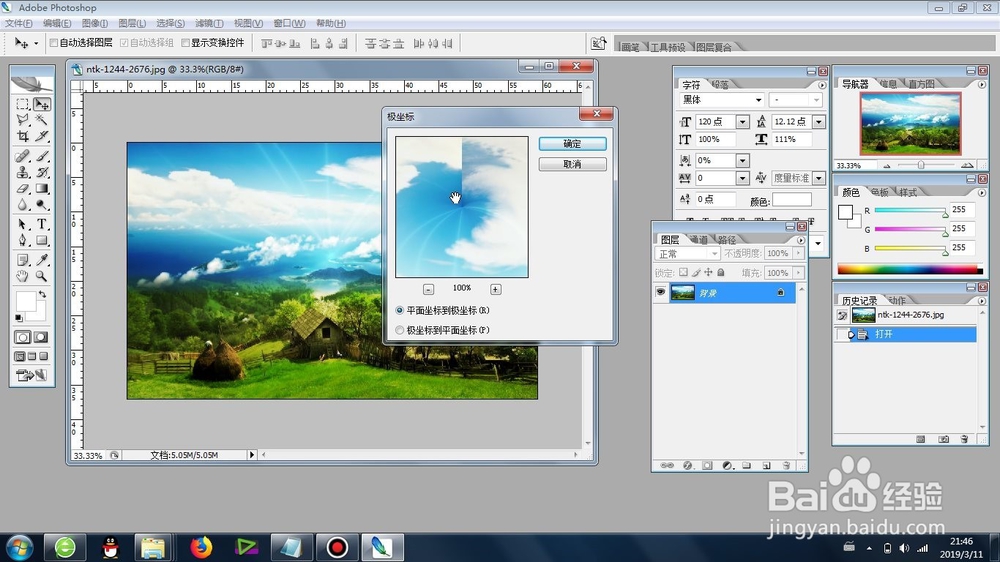The height and width of the screenshot is (562, 1000).
Task: Swap foreground and background colors
Action: [x=42, y=295]
